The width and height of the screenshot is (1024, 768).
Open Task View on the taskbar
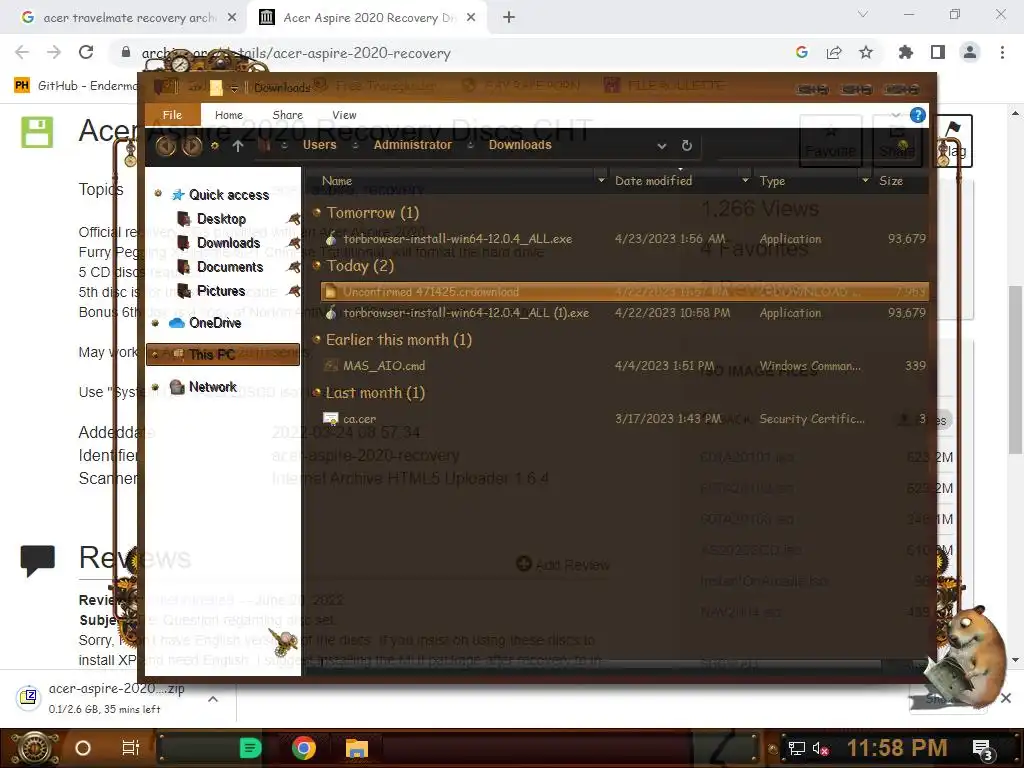pyautogui.click(x=131, y=748)
